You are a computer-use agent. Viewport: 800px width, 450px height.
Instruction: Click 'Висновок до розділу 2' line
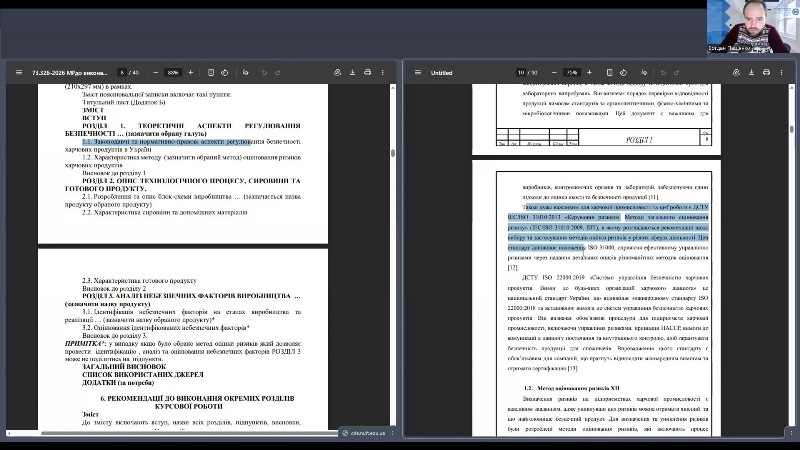click(x=114, y=288)
